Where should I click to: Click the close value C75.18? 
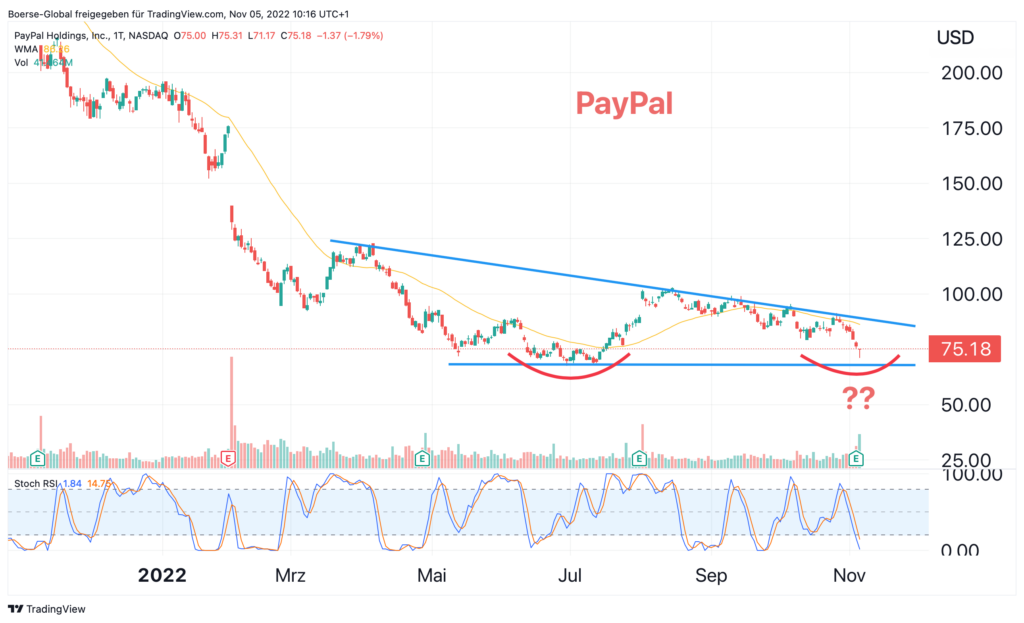[x=296, y=36]
